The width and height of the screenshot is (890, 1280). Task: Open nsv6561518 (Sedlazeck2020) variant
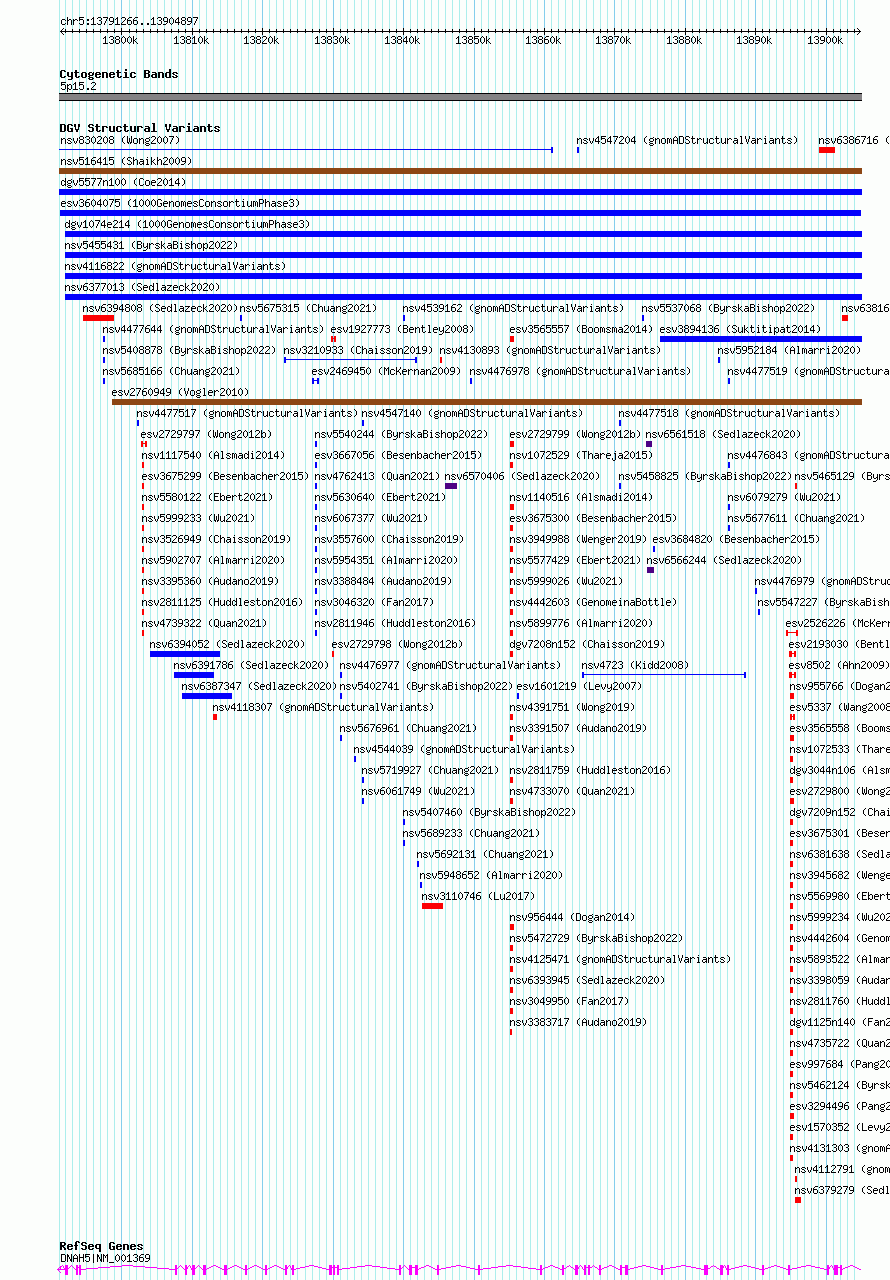723,434
